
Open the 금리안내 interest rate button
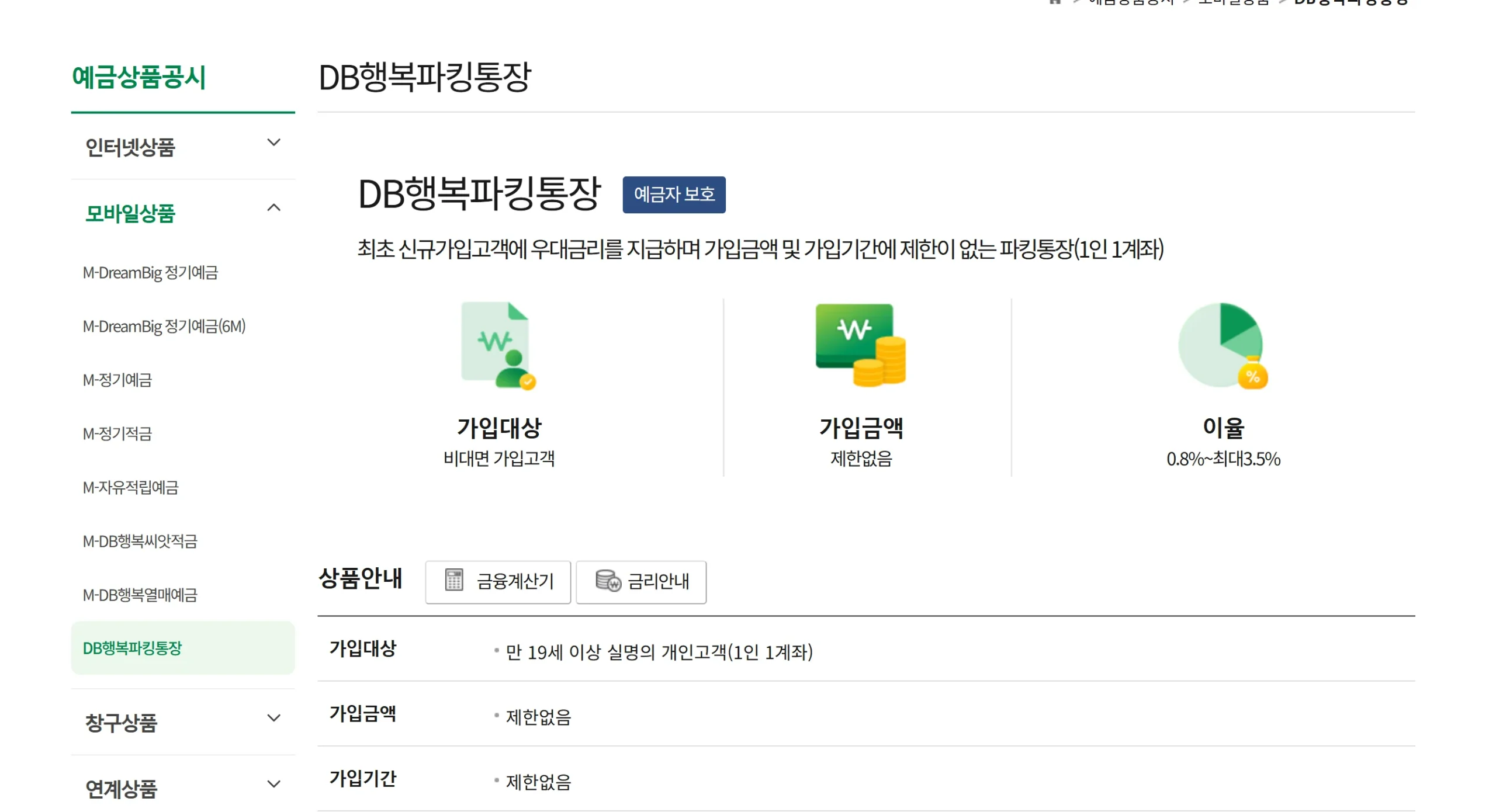[641, 582]
